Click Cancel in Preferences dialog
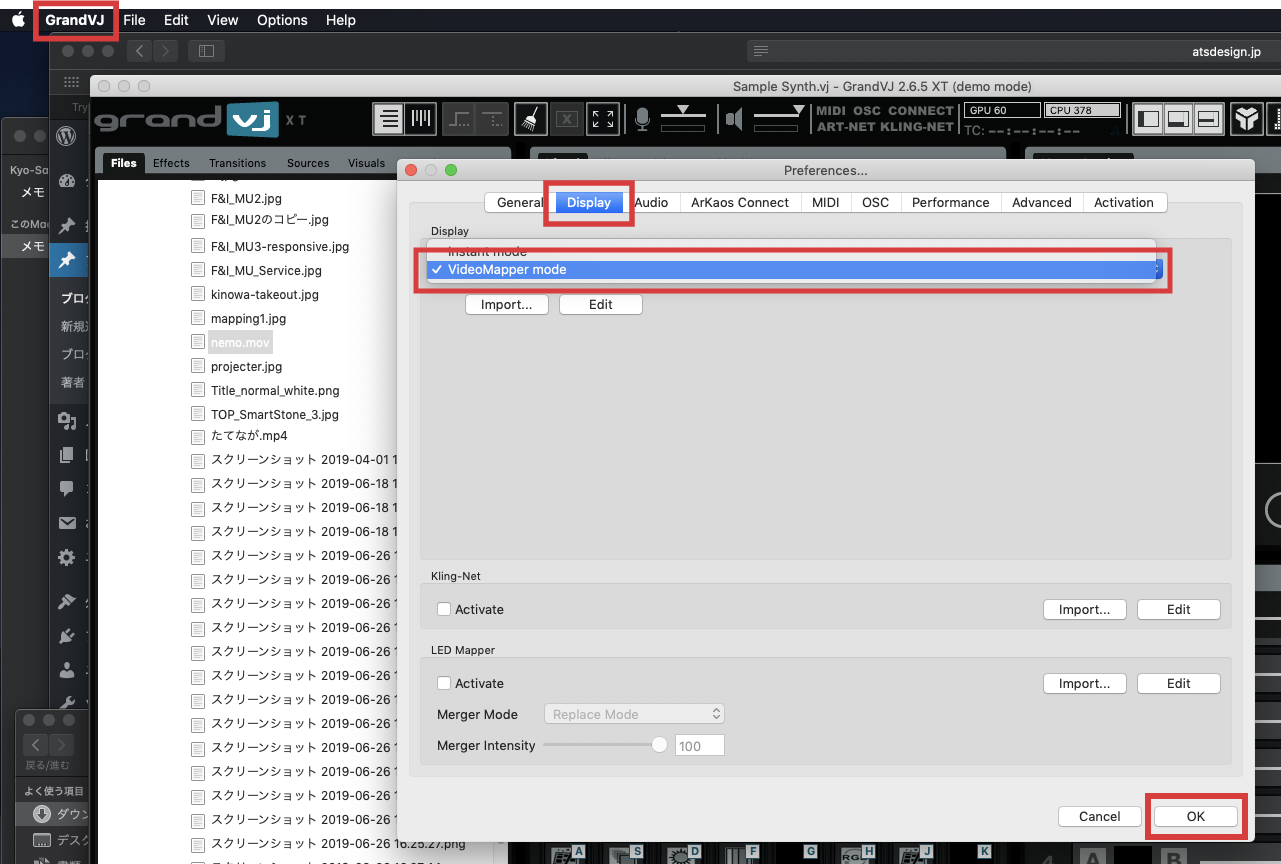Screen dimensions: 1281x864 pyautogui.click(x=1100, y=816)
